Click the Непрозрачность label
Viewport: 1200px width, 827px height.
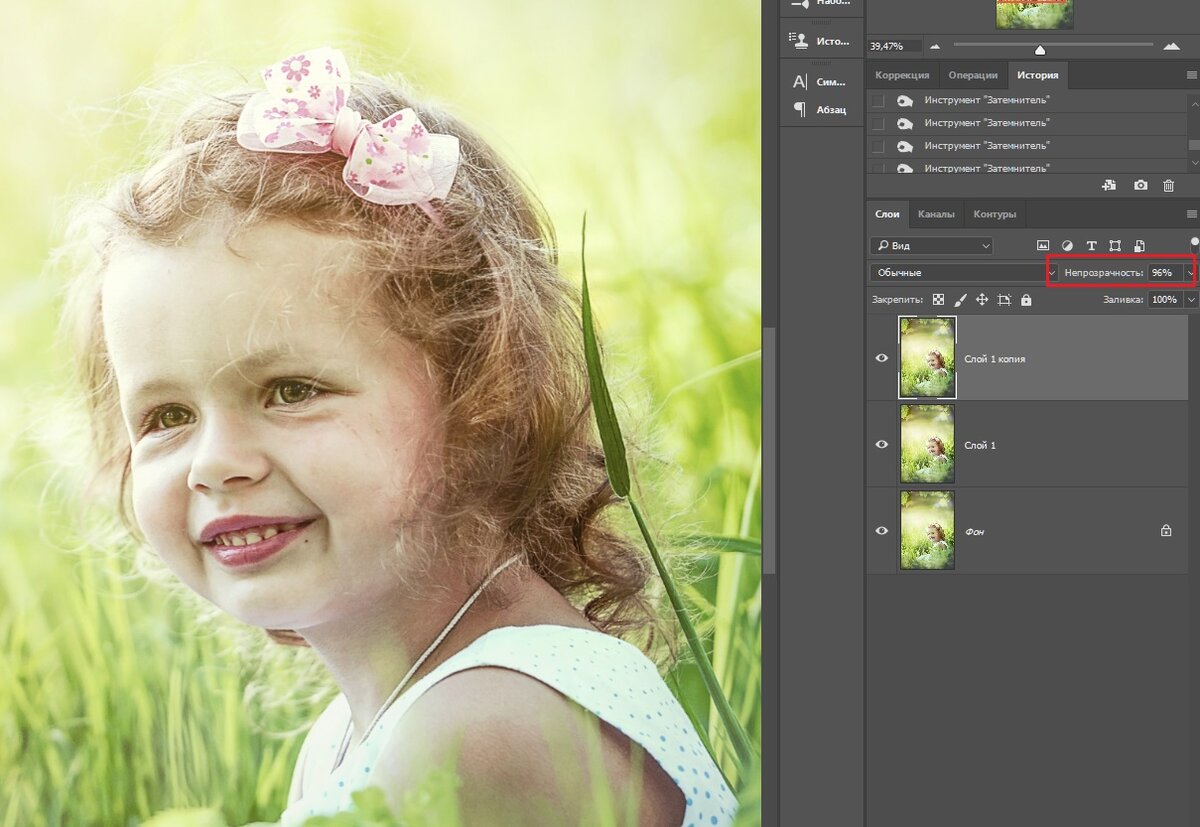[1104, 272]
